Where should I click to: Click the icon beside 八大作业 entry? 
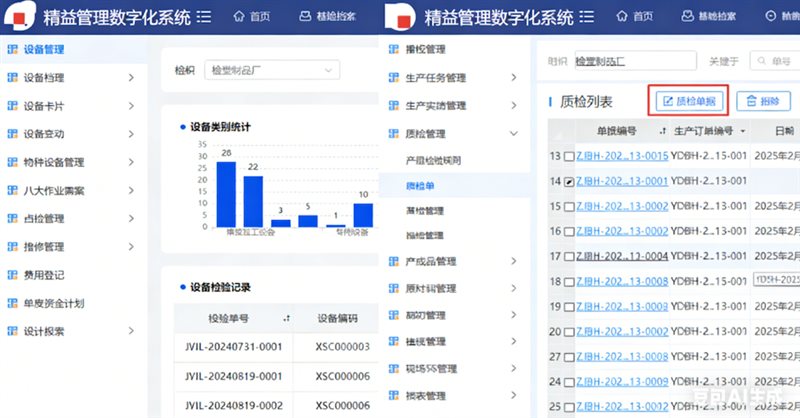[x=12, y=190]
